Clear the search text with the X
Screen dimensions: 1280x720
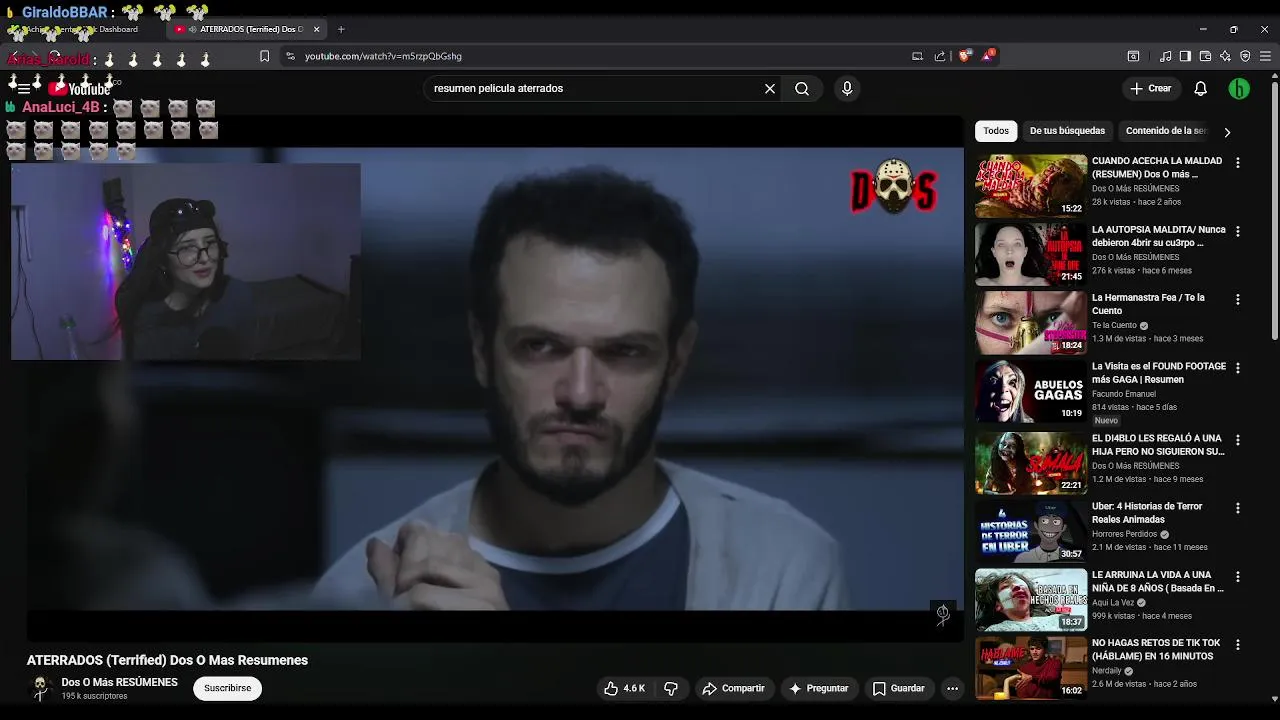pyautogui.click(x=770, y=89)
